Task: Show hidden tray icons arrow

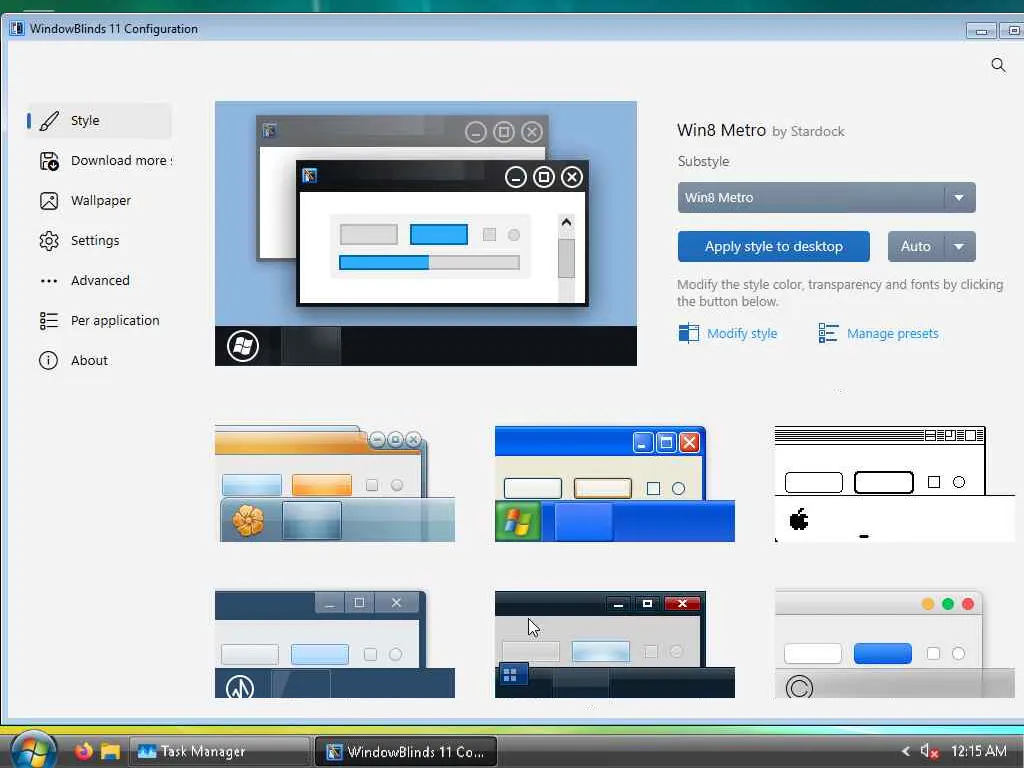Action: [906, 751]
